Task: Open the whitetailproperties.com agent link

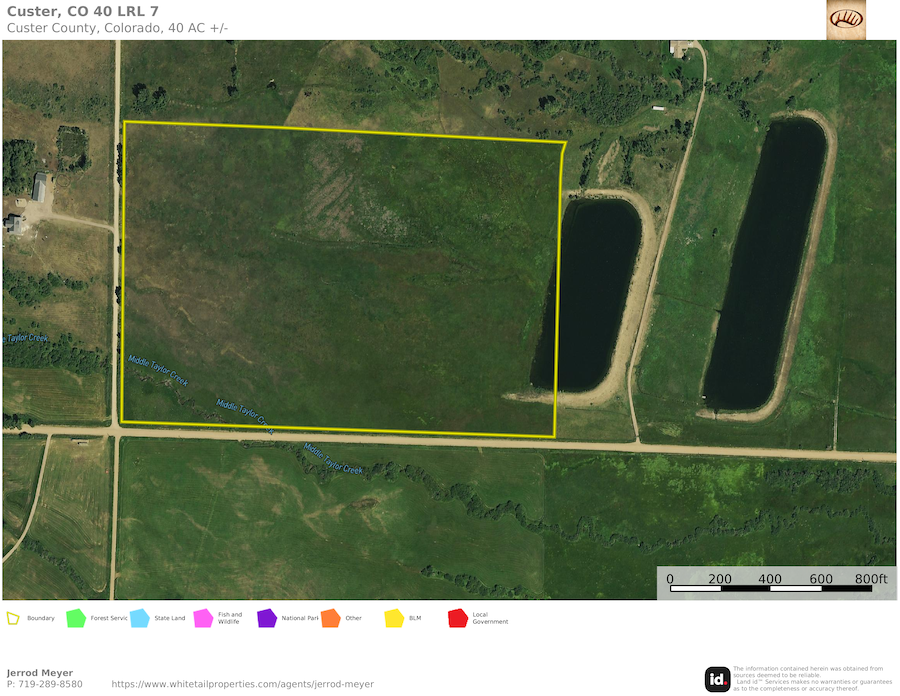Action: click(242, 684)
